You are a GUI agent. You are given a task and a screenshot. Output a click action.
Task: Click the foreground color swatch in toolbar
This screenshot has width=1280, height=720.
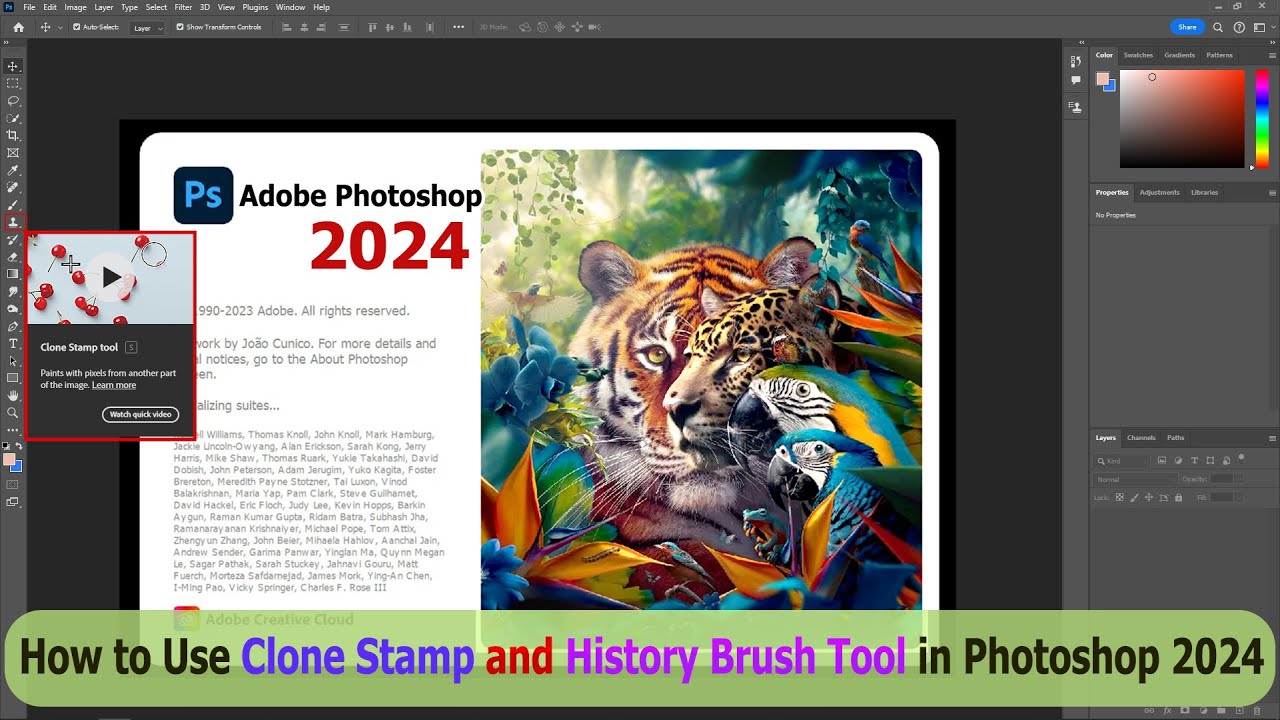point(9,460)
